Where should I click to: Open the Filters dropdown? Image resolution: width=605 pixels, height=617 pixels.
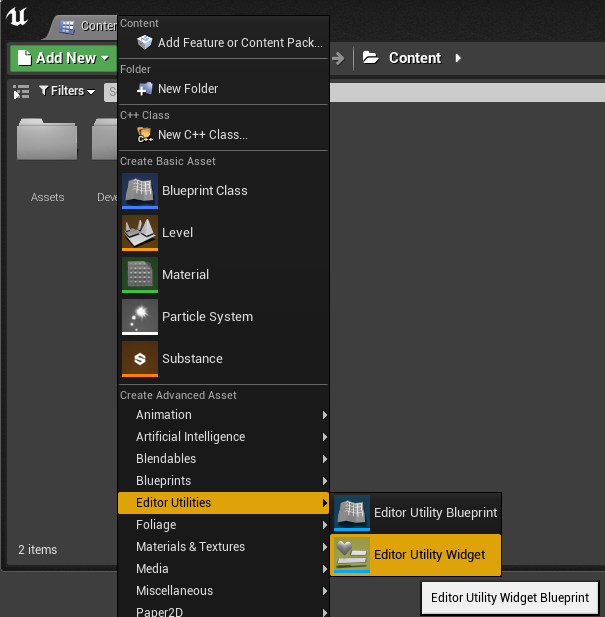point(67,91)
